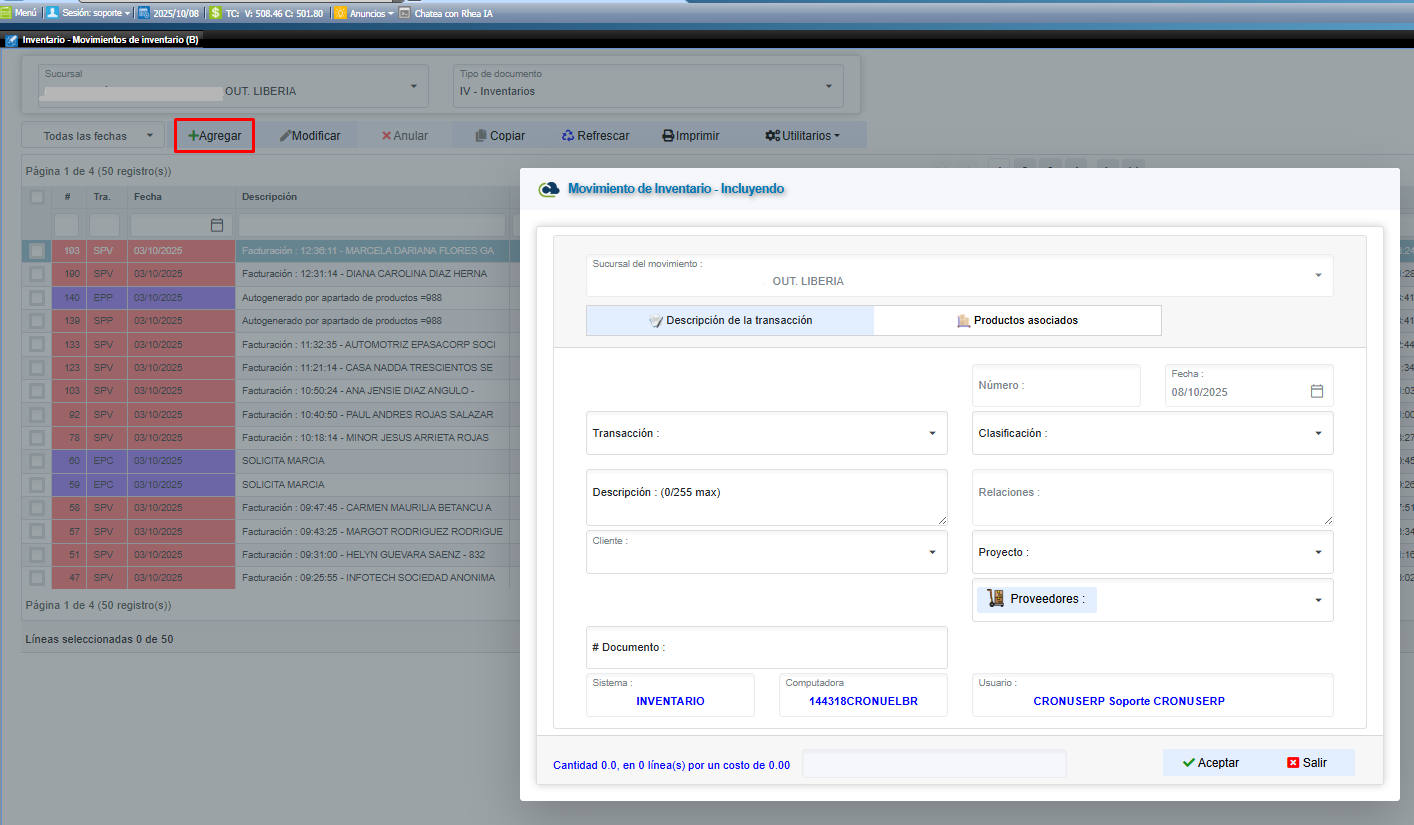Switch to Productos asociados tab

pos(1017,320)
